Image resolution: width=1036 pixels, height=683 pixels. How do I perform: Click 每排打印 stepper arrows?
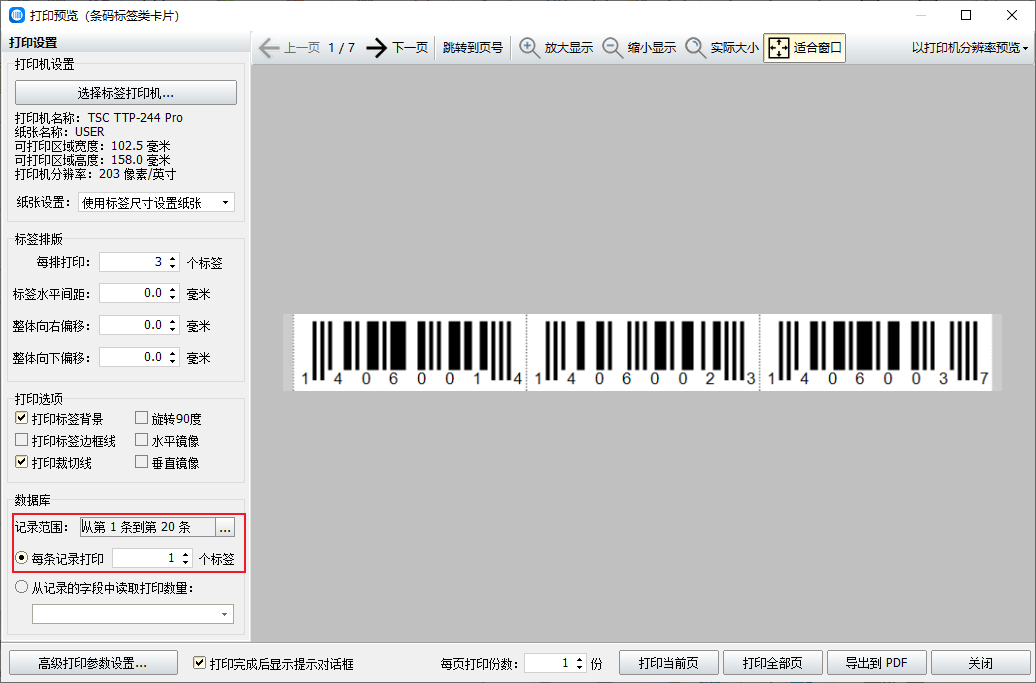coord(172,262)
